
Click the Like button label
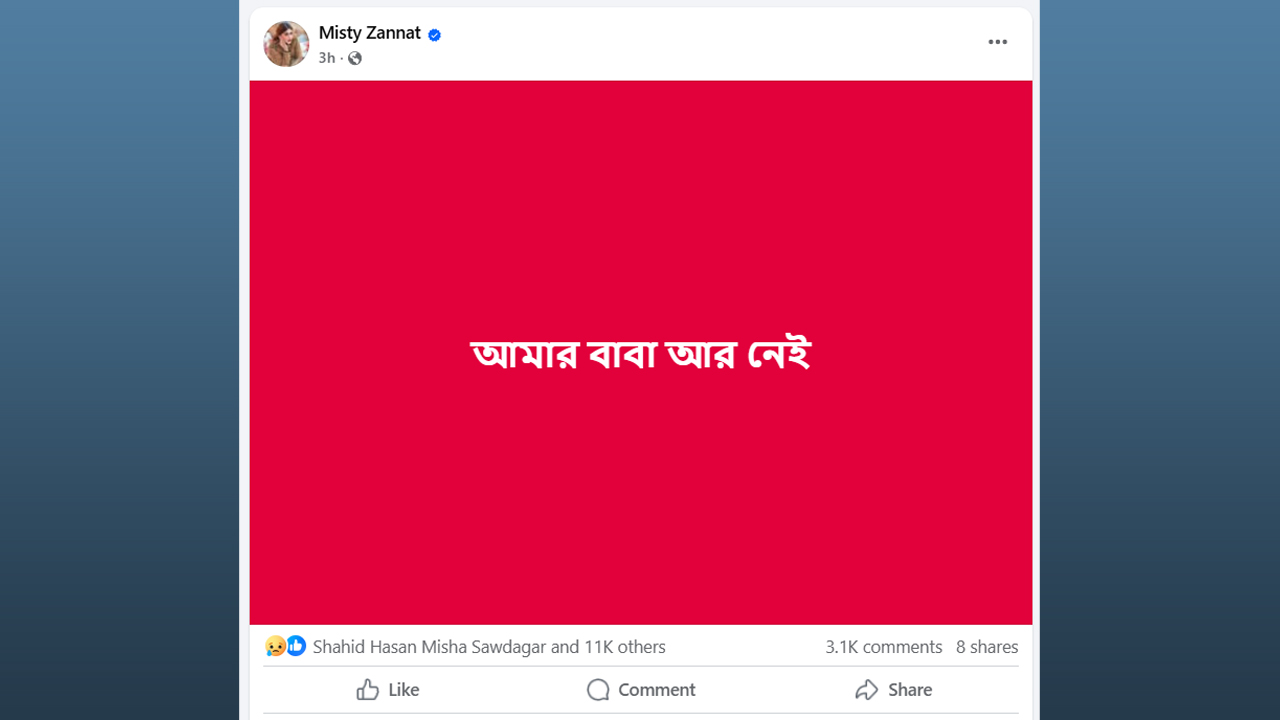tap(403, 690)
